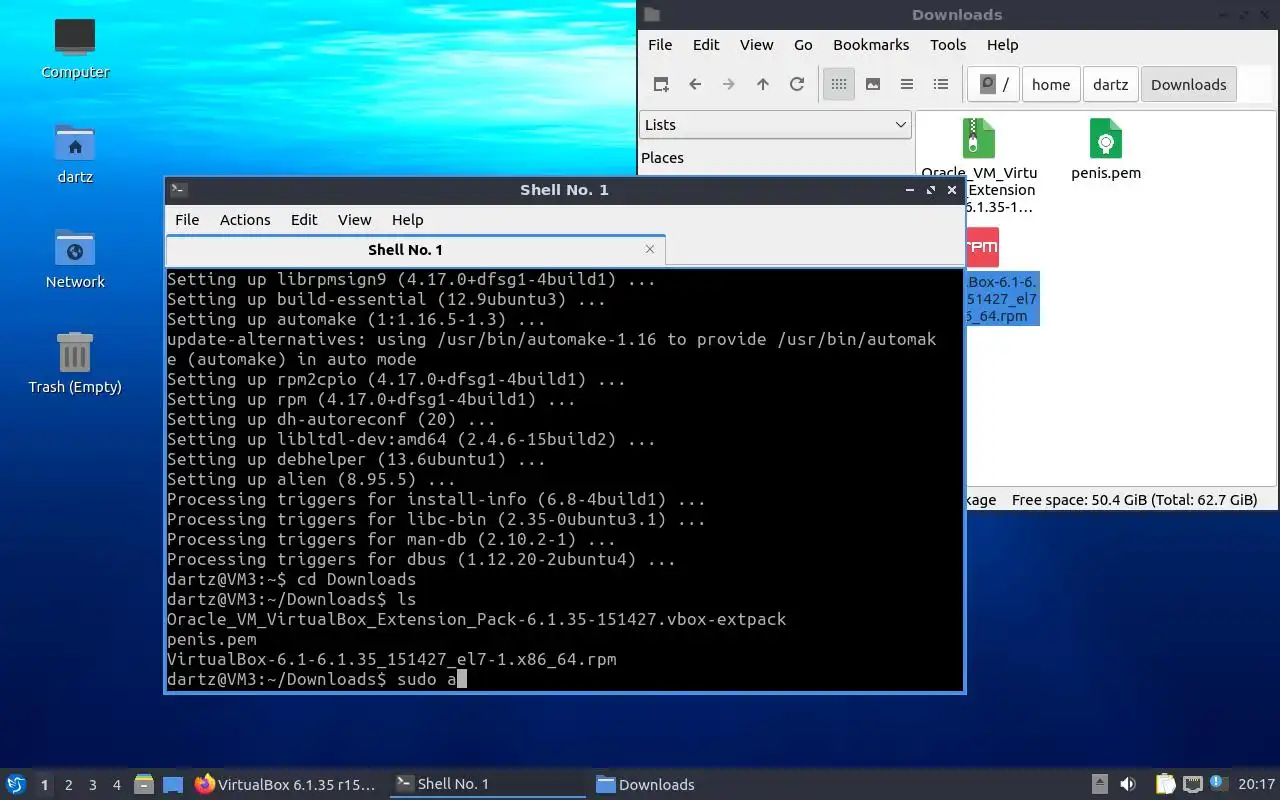Click the terminal icon in Shell title bar
The height and width of the screenshot is (800, 1280).
tap(179, 190)
